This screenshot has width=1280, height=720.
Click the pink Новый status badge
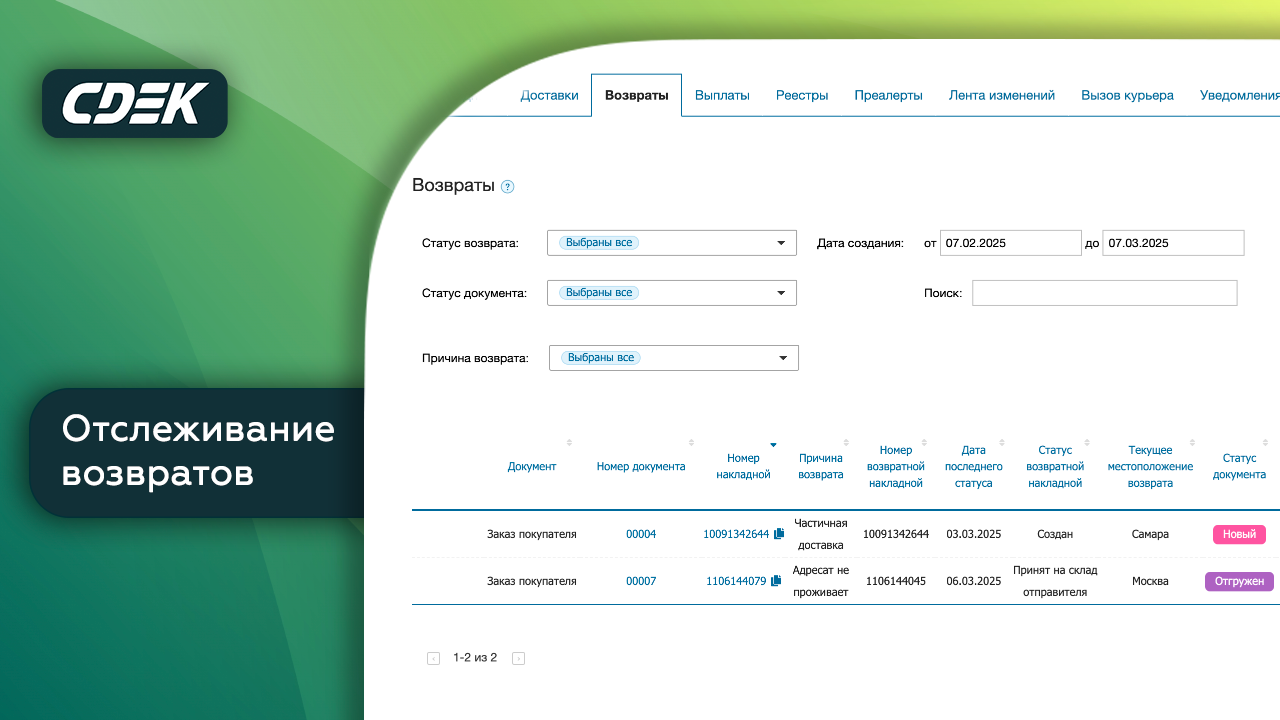[1239, 534]
